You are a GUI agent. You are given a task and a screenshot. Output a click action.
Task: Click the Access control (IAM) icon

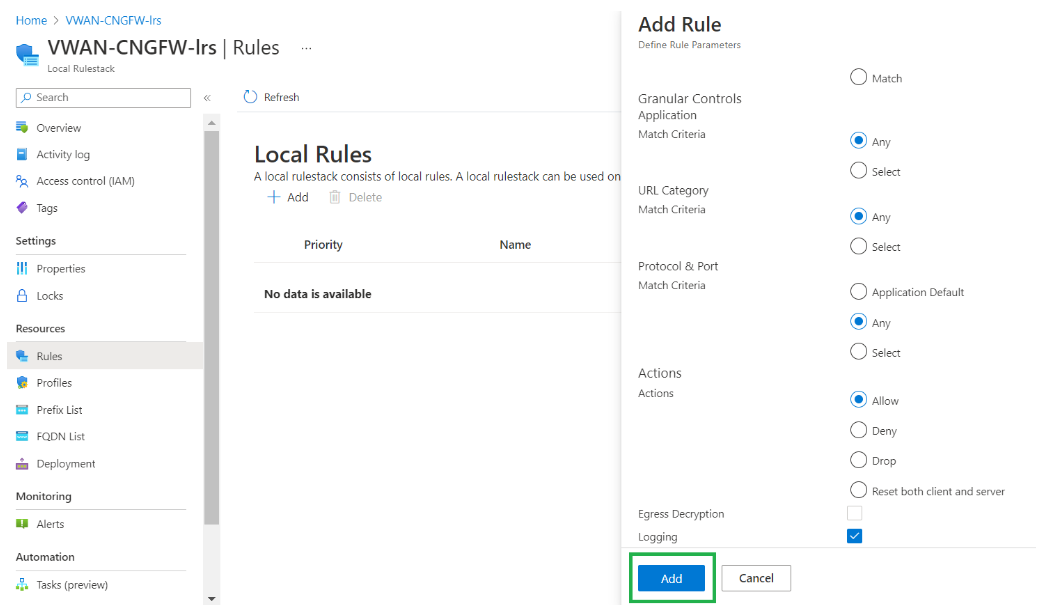tap(22, 181)
